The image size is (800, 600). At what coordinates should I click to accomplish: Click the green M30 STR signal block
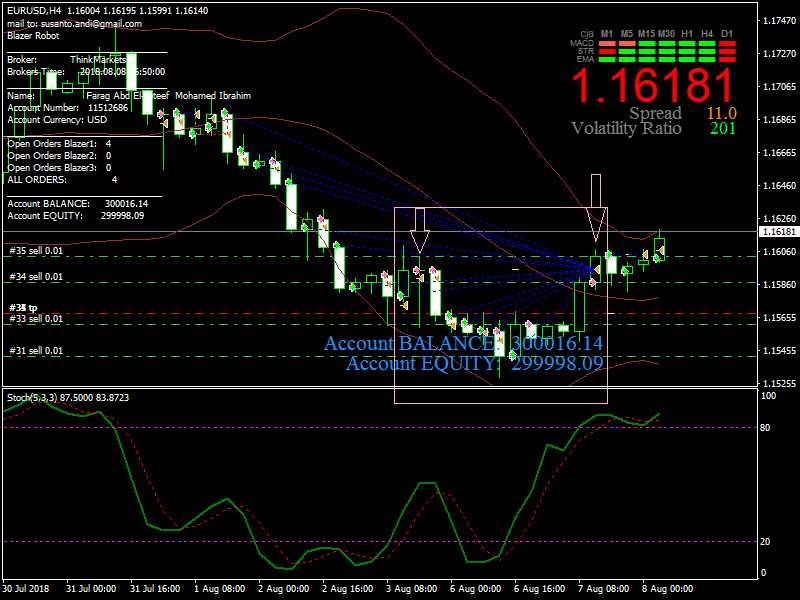pos(667,52)
